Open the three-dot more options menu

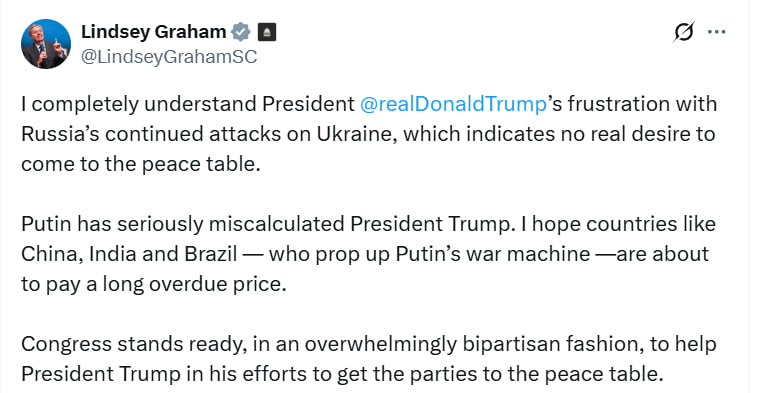click(716, 32)
